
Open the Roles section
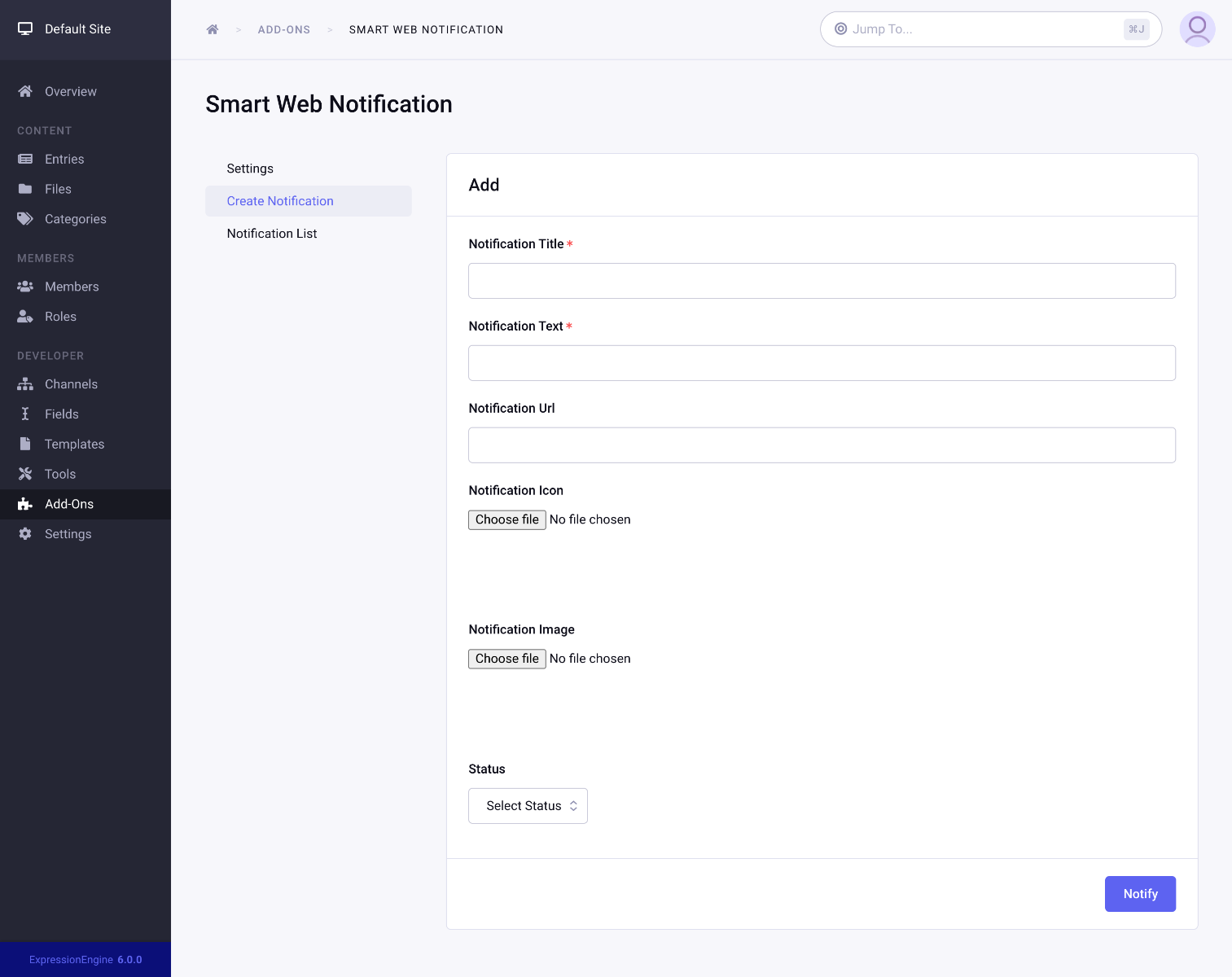pyautogui.click(x=60, y=317)
